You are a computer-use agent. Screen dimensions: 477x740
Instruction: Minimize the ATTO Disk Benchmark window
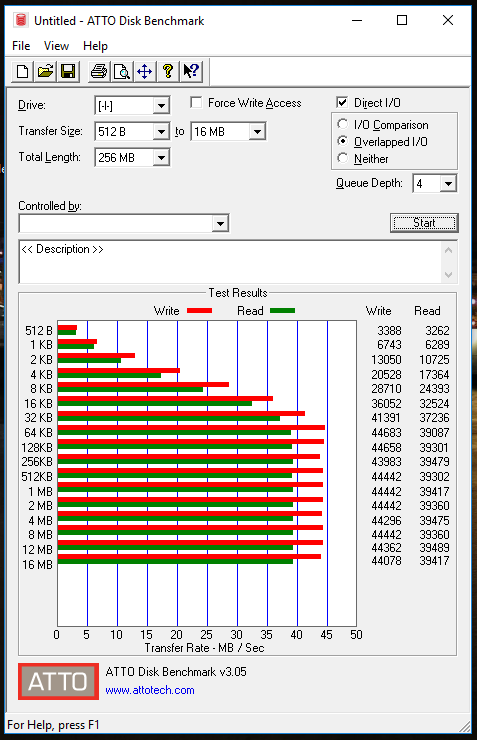point(357,20)
